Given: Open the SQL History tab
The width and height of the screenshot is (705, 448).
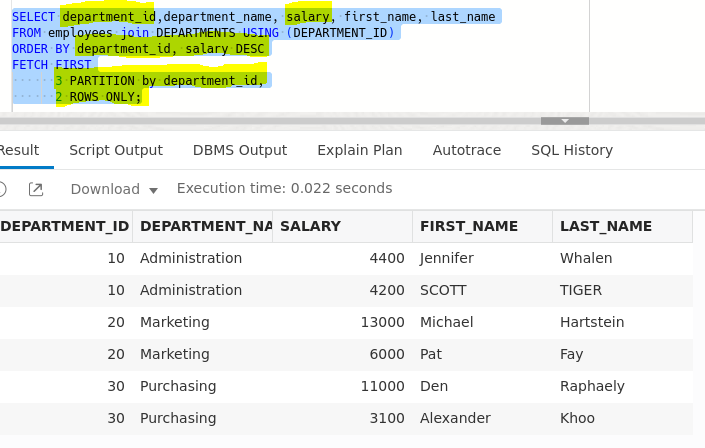Looking at the screenshot, I should 571,150.
